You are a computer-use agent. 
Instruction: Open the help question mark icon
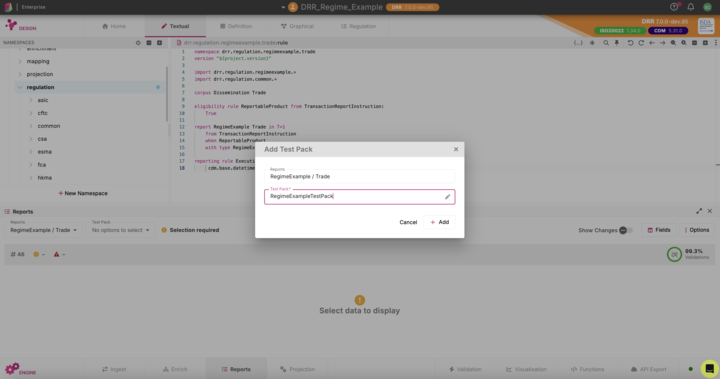(x=674, y=7)
